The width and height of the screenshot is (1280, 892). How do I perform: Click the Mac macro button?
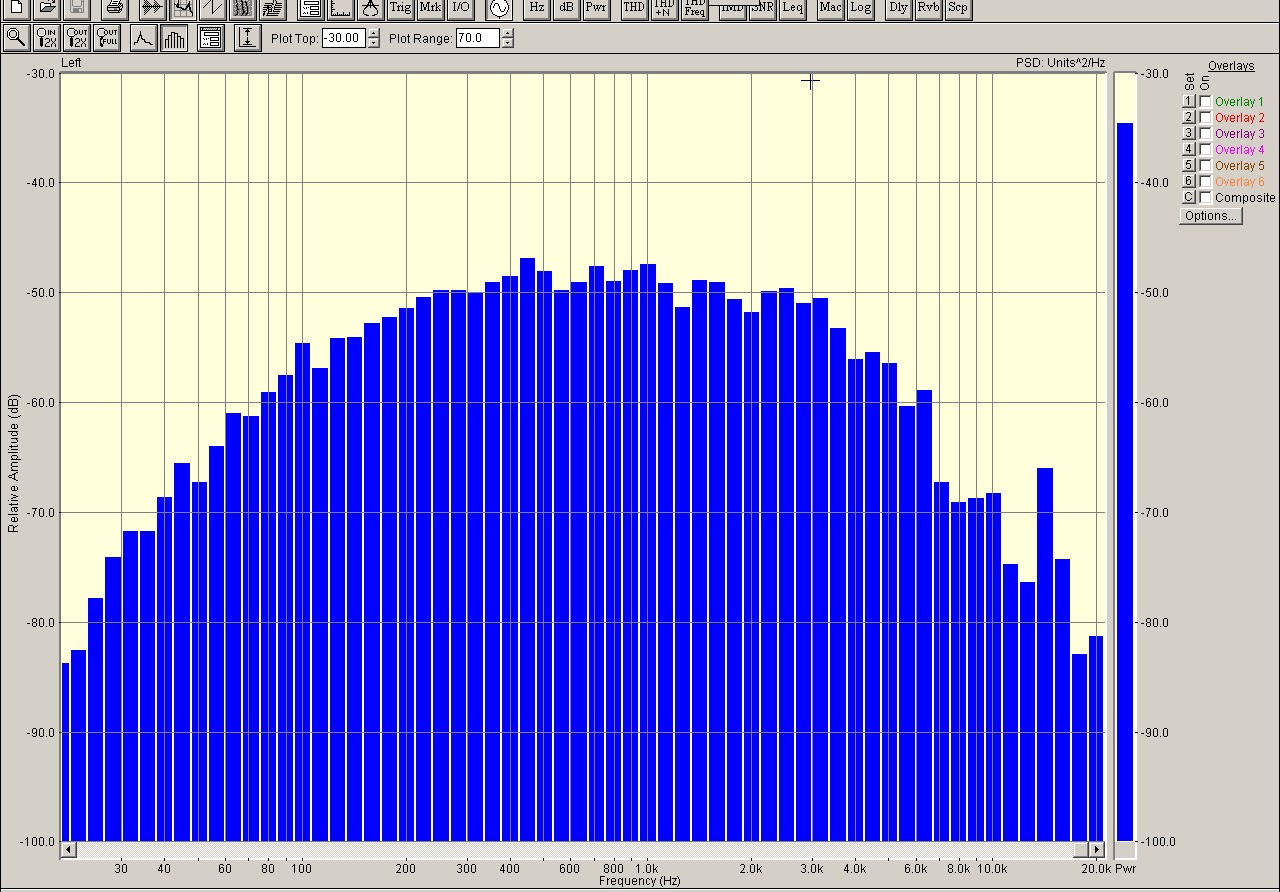point(830,8)
